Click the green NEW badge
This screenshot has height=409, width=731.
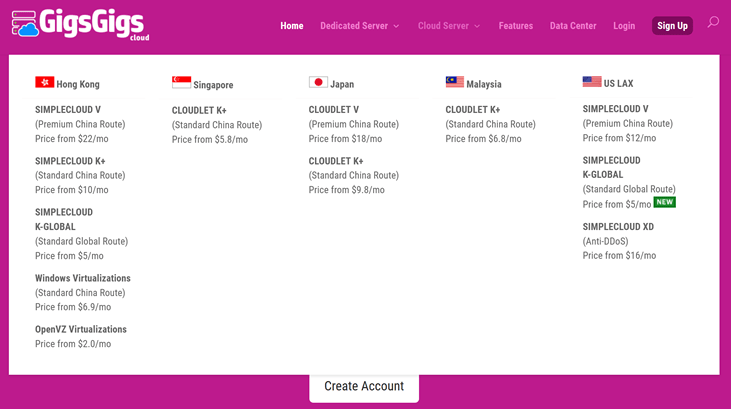point(664,202)
